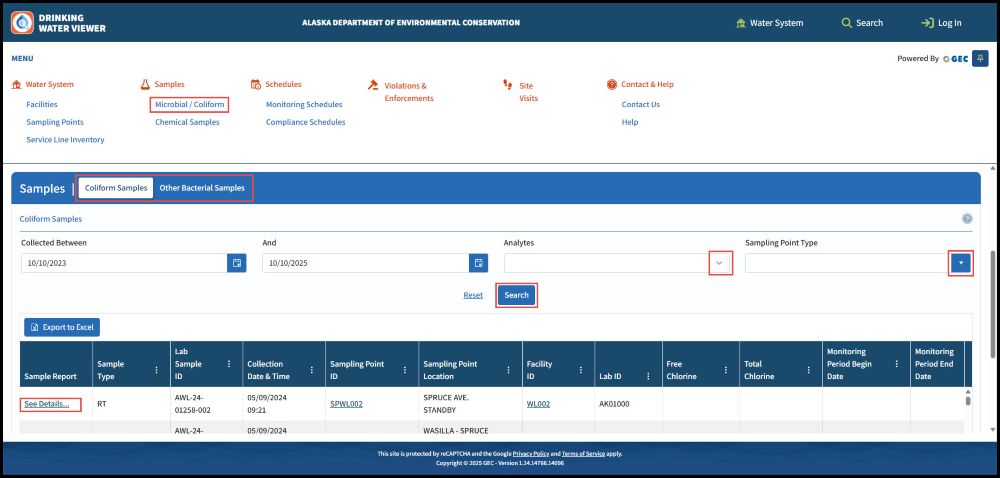Viewport: 1000px width, 478px height.
Task: Click the Log In icon in header
Action: pos(927,23)
